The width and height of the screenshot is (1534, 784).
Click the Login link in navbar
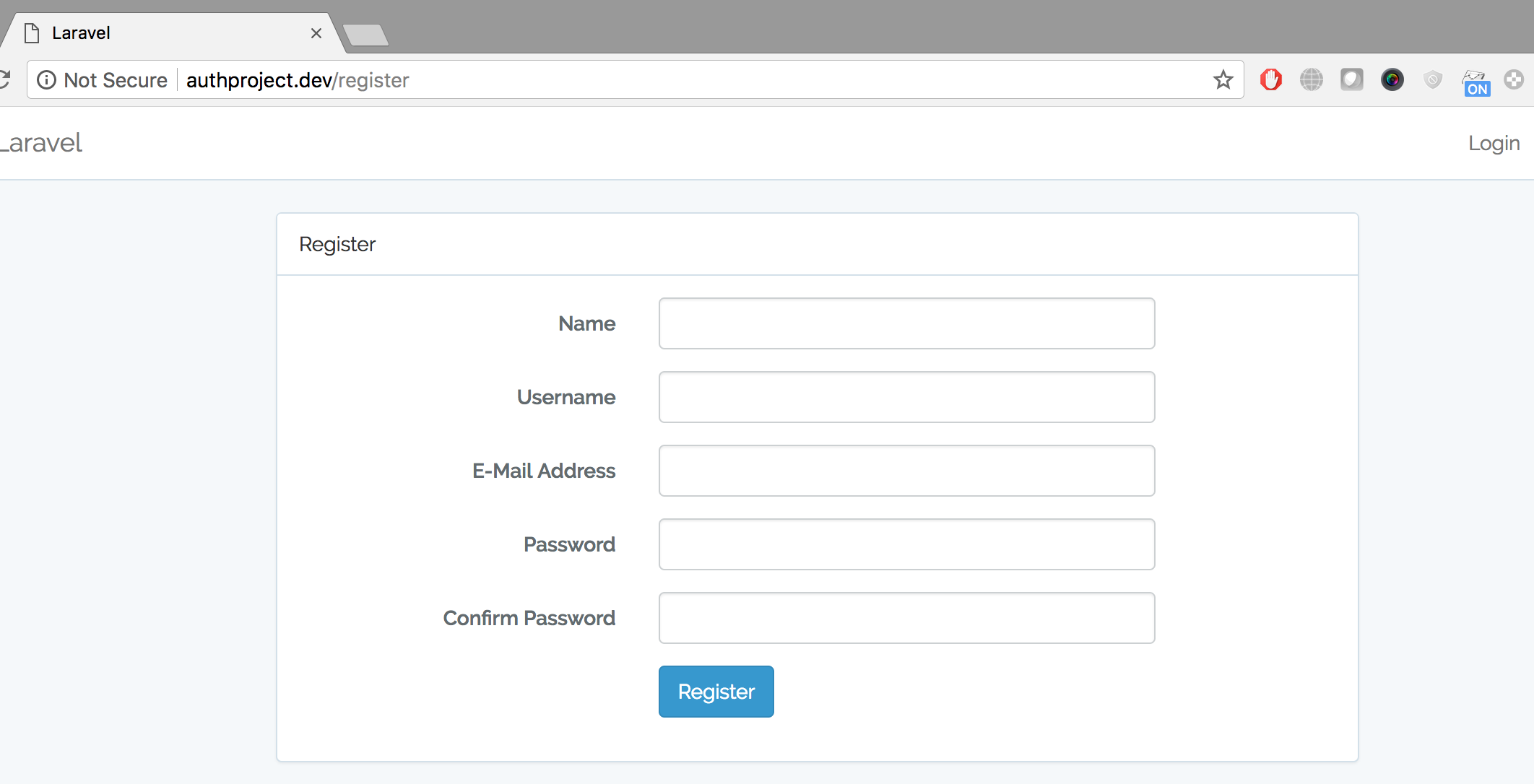tap(1494, 143)
